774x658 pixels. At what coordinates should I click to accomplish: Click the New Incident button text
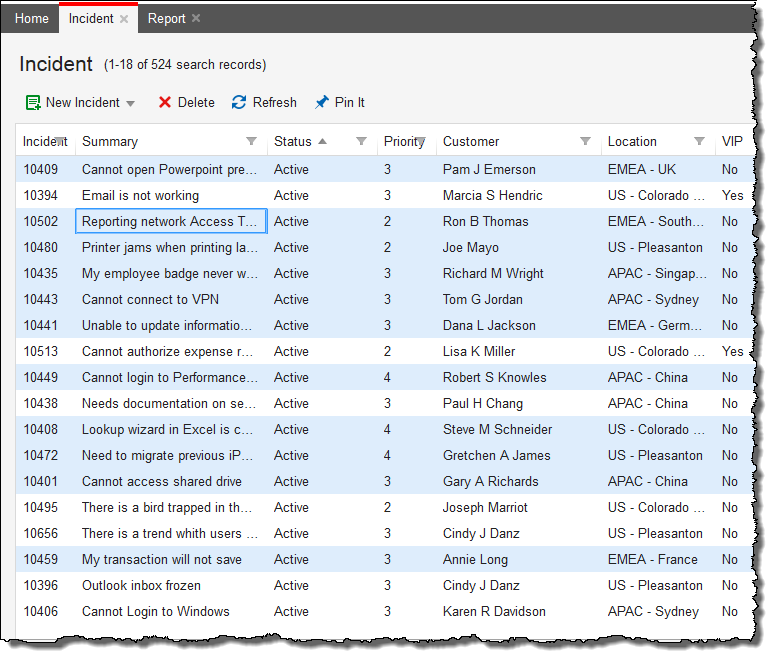coord(82,102)
